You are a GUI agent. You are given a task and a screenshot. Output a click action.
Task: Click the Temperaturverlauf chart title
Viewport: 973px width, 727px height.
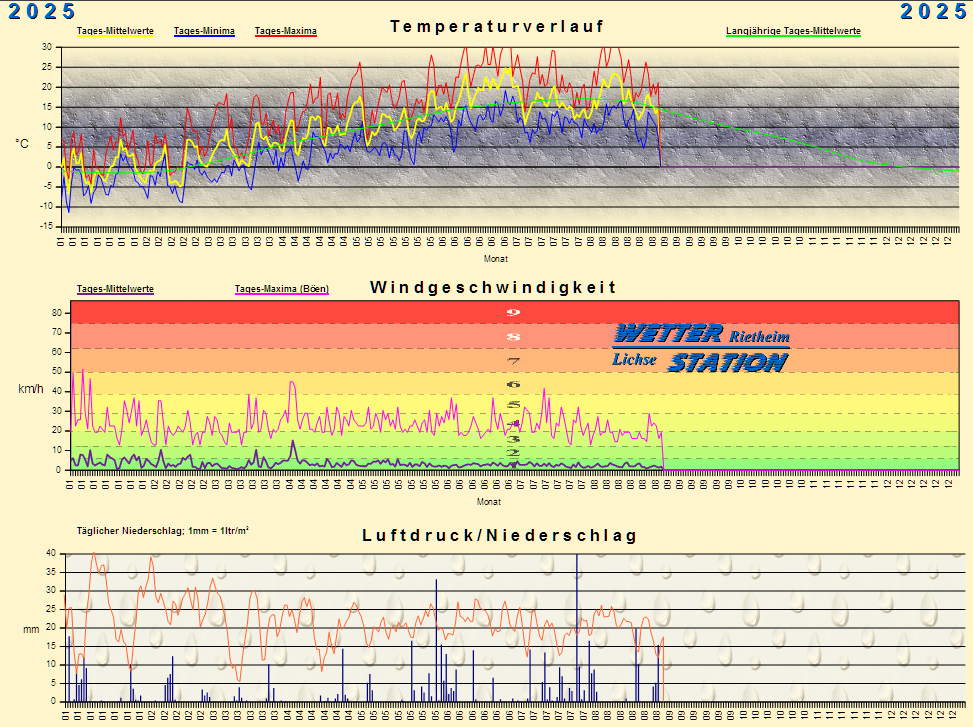point(497,26)
